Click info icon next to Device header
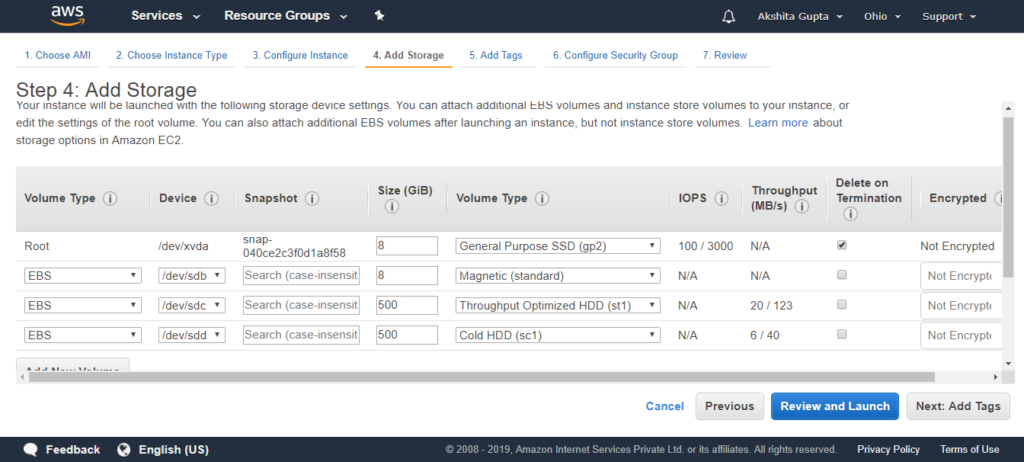 coord(211,199)
